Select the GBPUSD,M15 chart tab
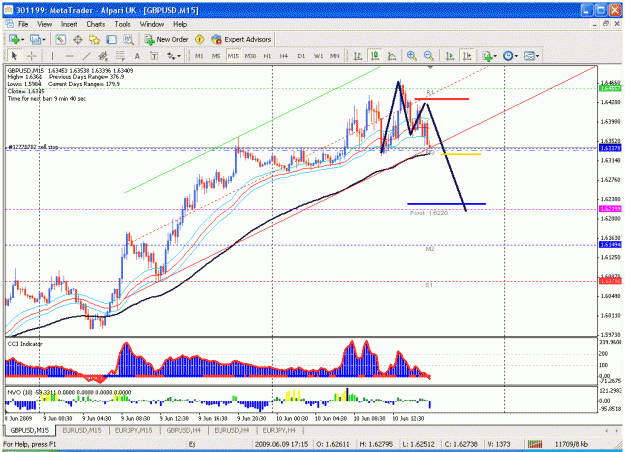The height and width of the screenshot is (452, 625). [x=30, y=430]
